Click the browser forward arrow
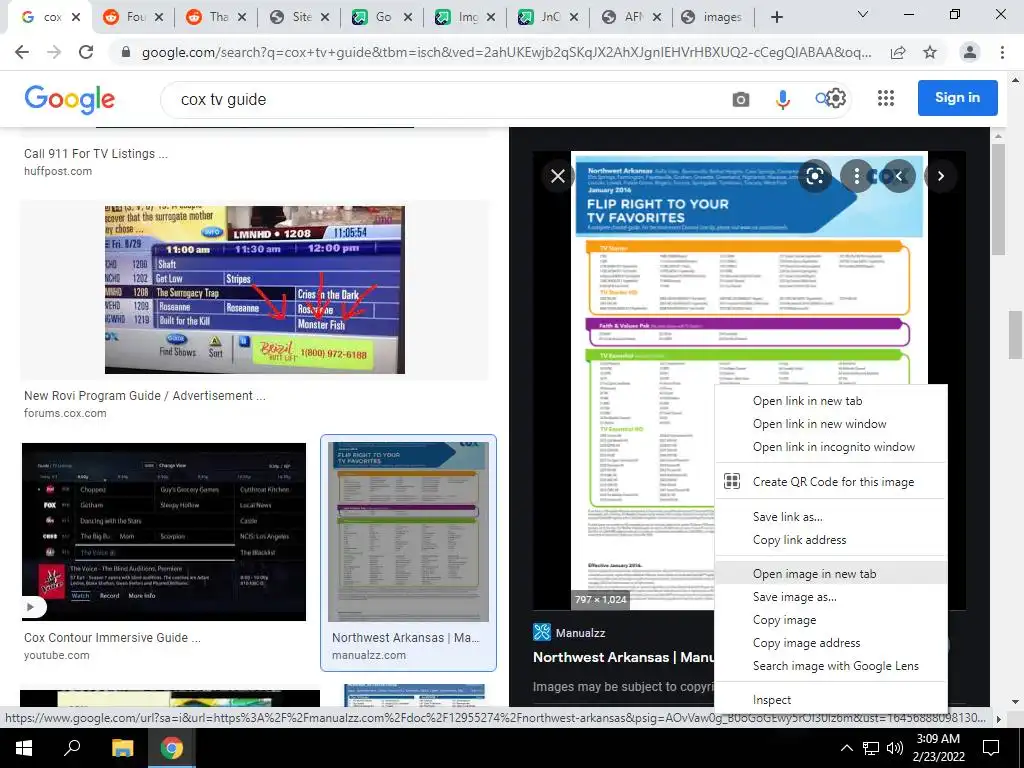1024x768 pixels. tap(54, 52)
